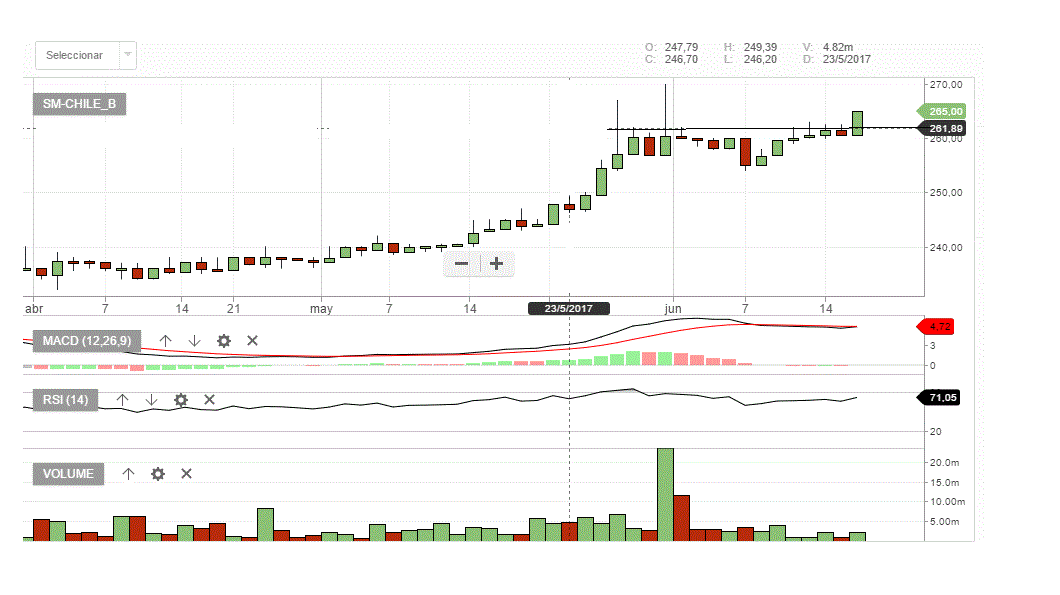The width and height of the screenshot is (1060, 595).
Task: Click the 'abr' label on time axis
Action: click(34, 309)
